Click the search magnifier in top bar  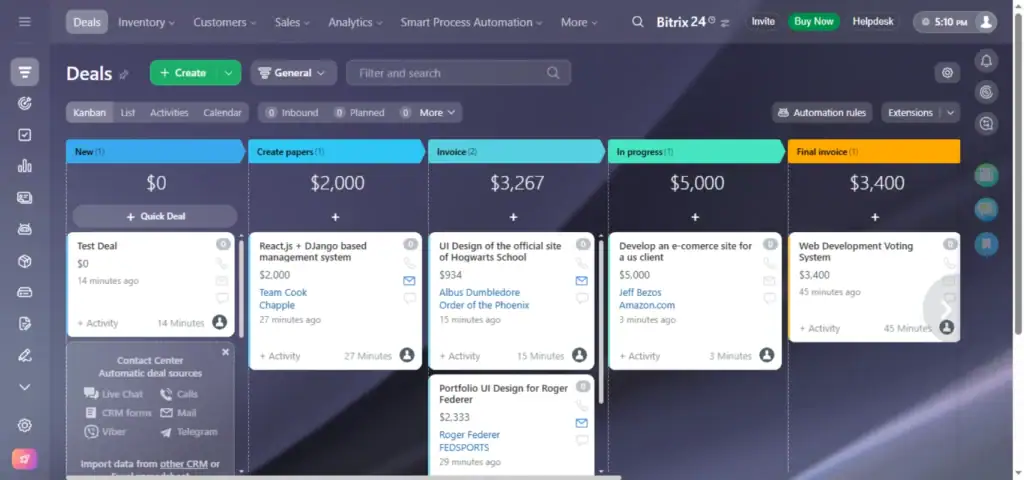pos(638,22)
